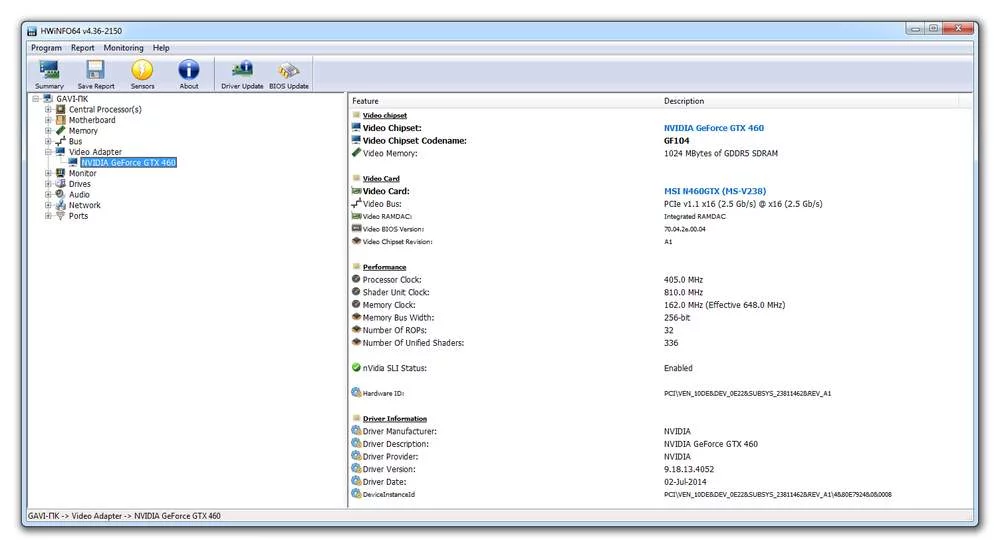Viewport: 1000px width, 548px height.
Task: Open the Sensors monitoring icon
Action: [142, 71]
